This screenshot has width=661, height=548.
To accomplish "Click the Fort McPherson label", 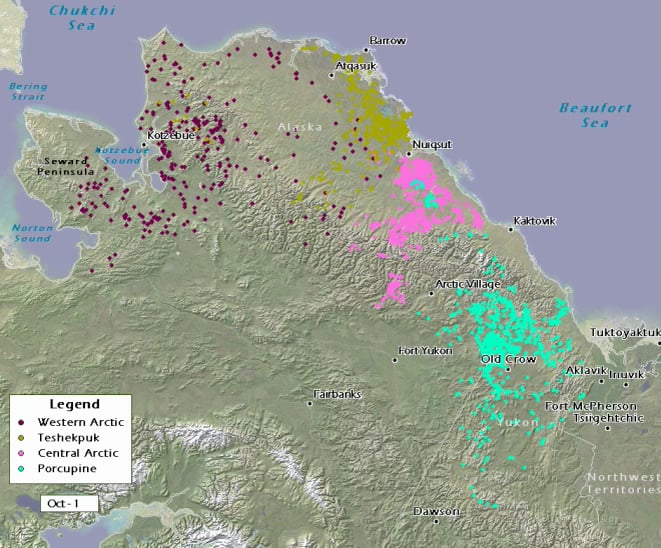I will pyautogui.click(x=591, y=406).
